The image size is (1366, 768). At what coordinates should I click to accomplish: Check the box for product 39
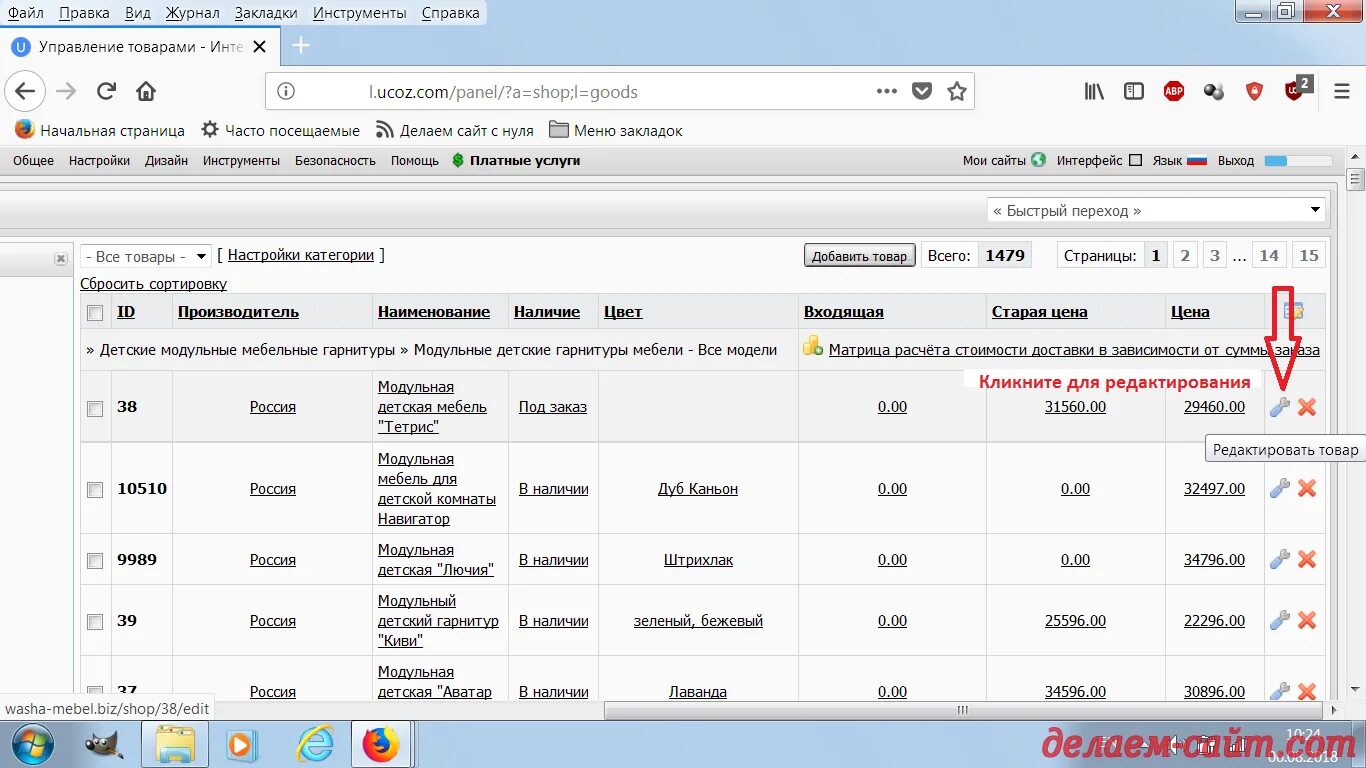tap(95, 622)
